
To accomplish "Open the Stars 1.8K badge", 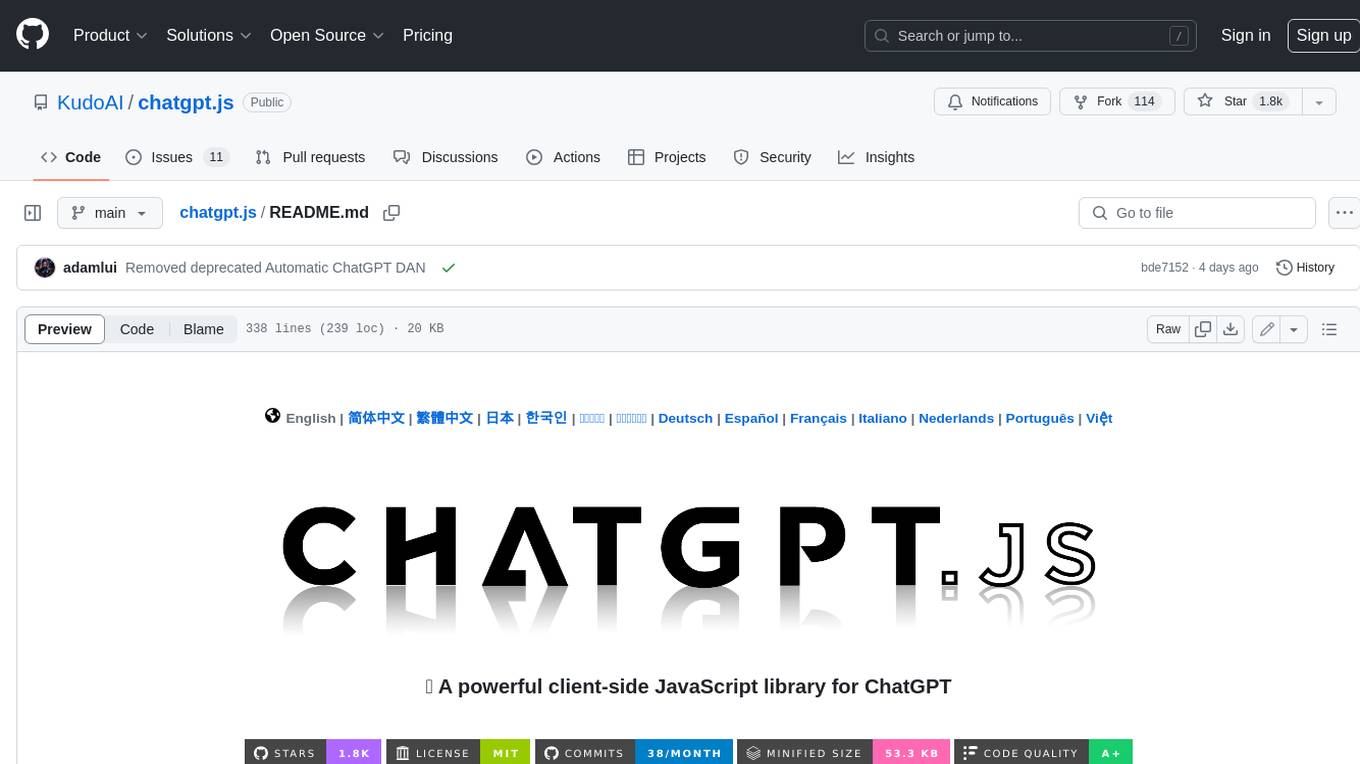I will [x=313, y=752].
